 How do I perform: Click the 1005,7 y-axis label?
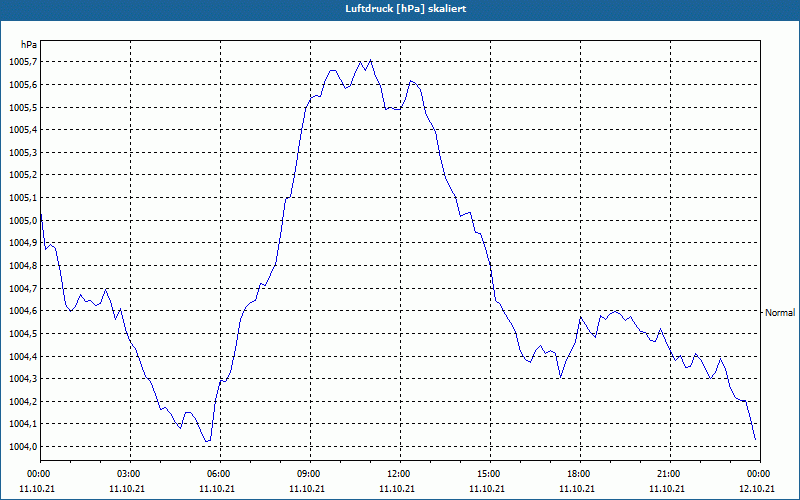tap(23, 62)
